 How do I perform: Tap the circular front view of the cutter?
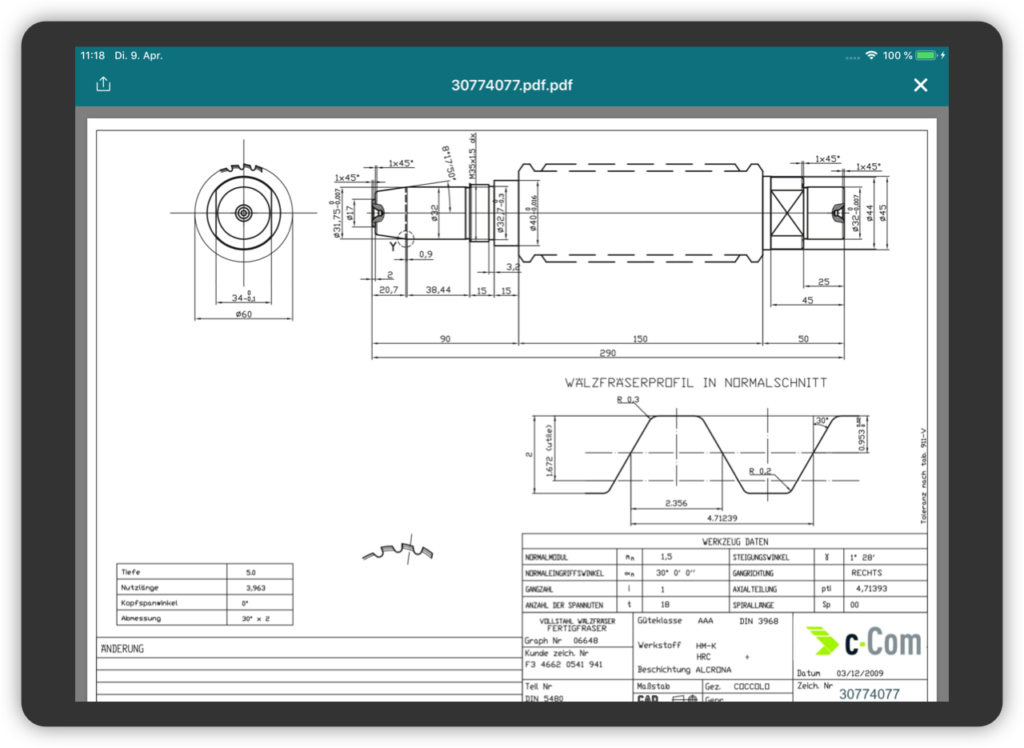[243, 213]
